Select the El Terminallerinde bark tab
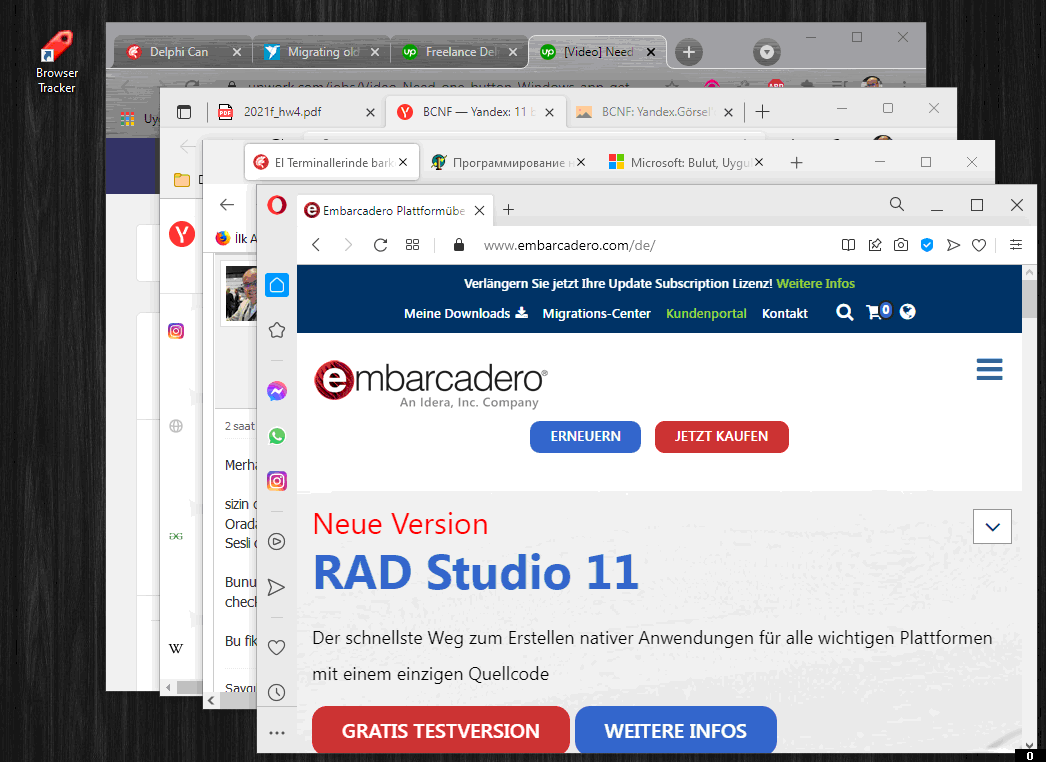 coord(332,162)
